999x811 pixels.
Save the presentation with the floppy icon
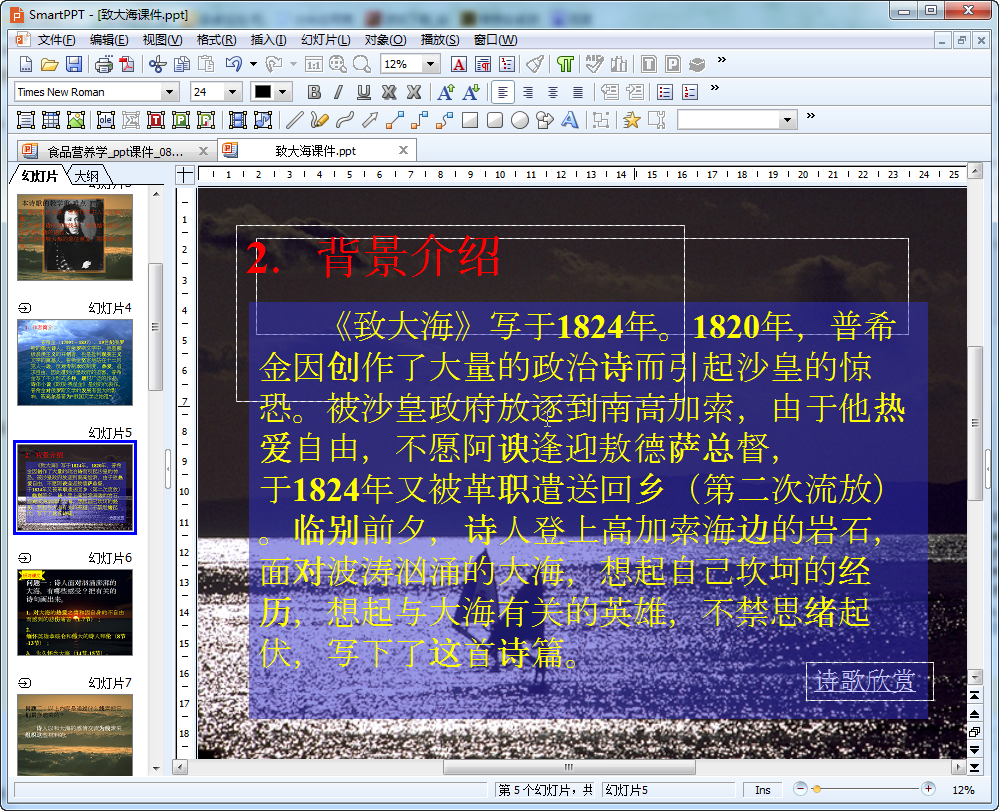(x=74, y=64)
